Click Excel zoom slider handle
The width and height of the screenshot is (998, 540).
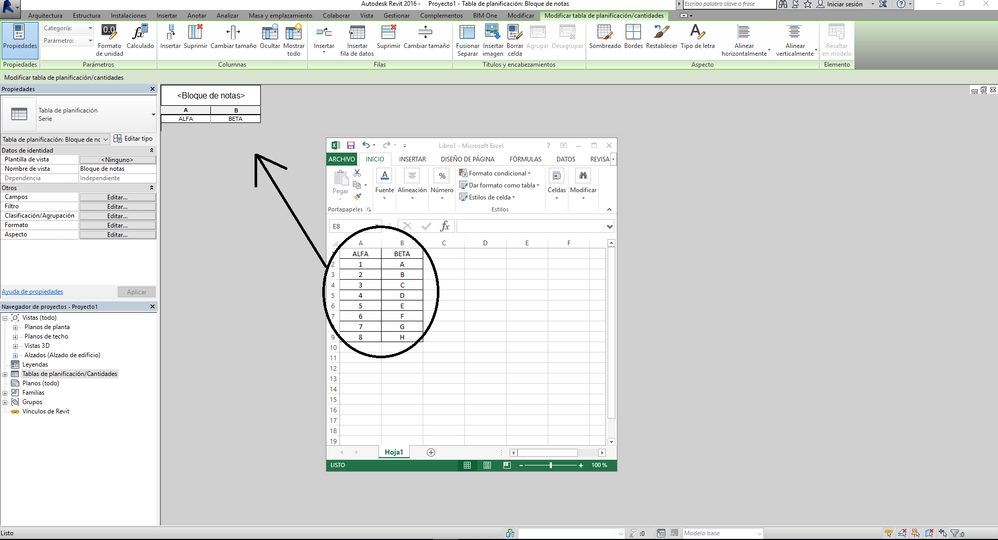point(551,465)
